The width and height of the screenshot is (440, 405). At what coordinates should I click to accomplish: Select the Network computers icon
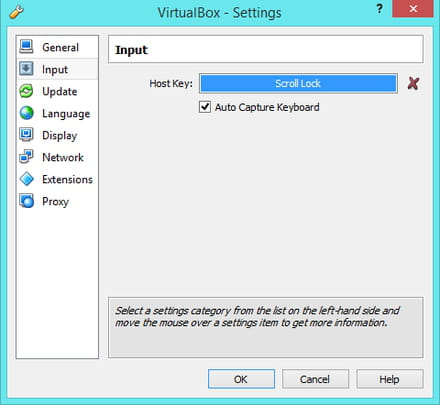pyautogui.click(x=26, y=157)
